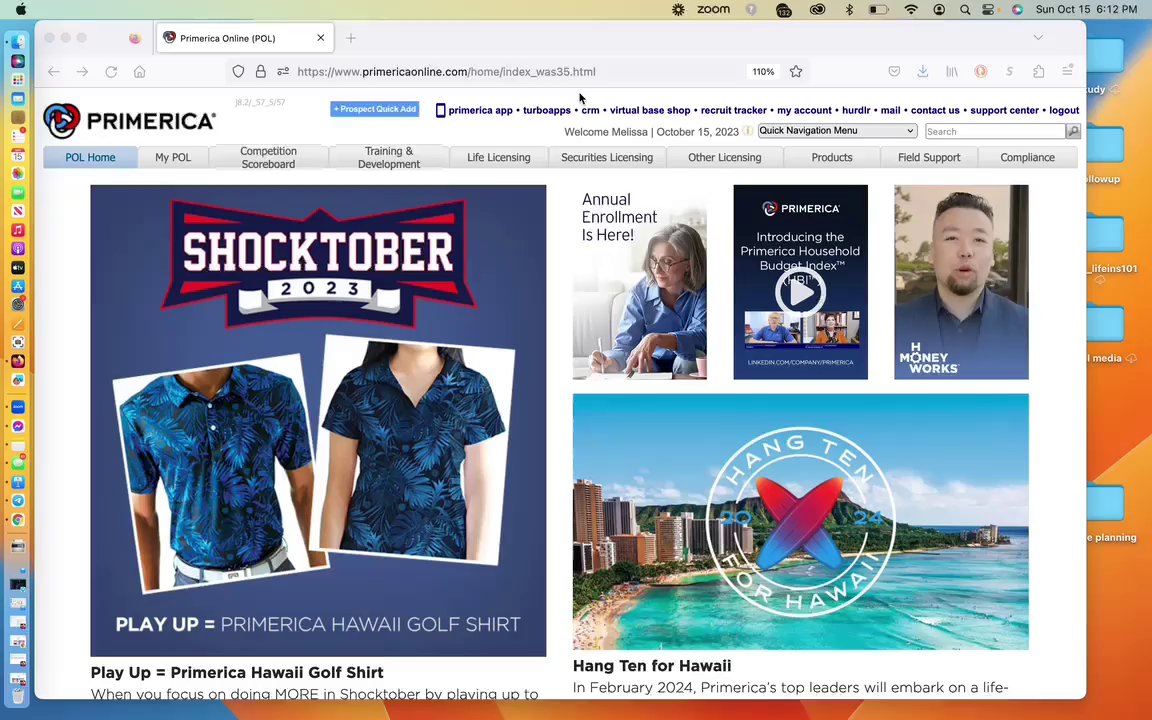Click the recruit tracker link
The width and height of the screenshot is (1152, 720).
733,110
